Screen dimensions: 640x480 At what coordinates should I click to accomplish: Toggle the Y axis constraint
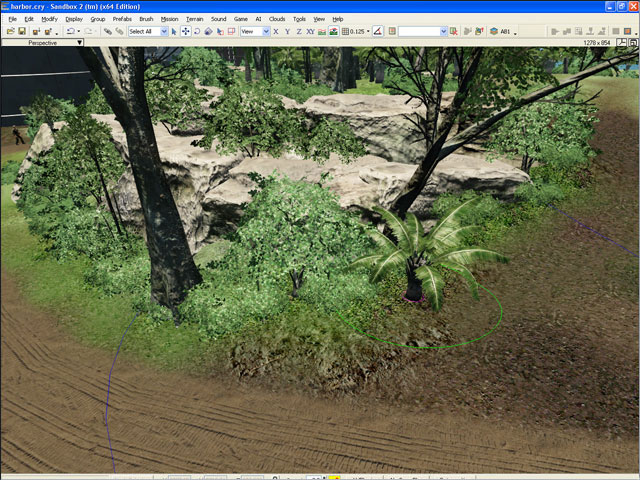click(289, 31)
